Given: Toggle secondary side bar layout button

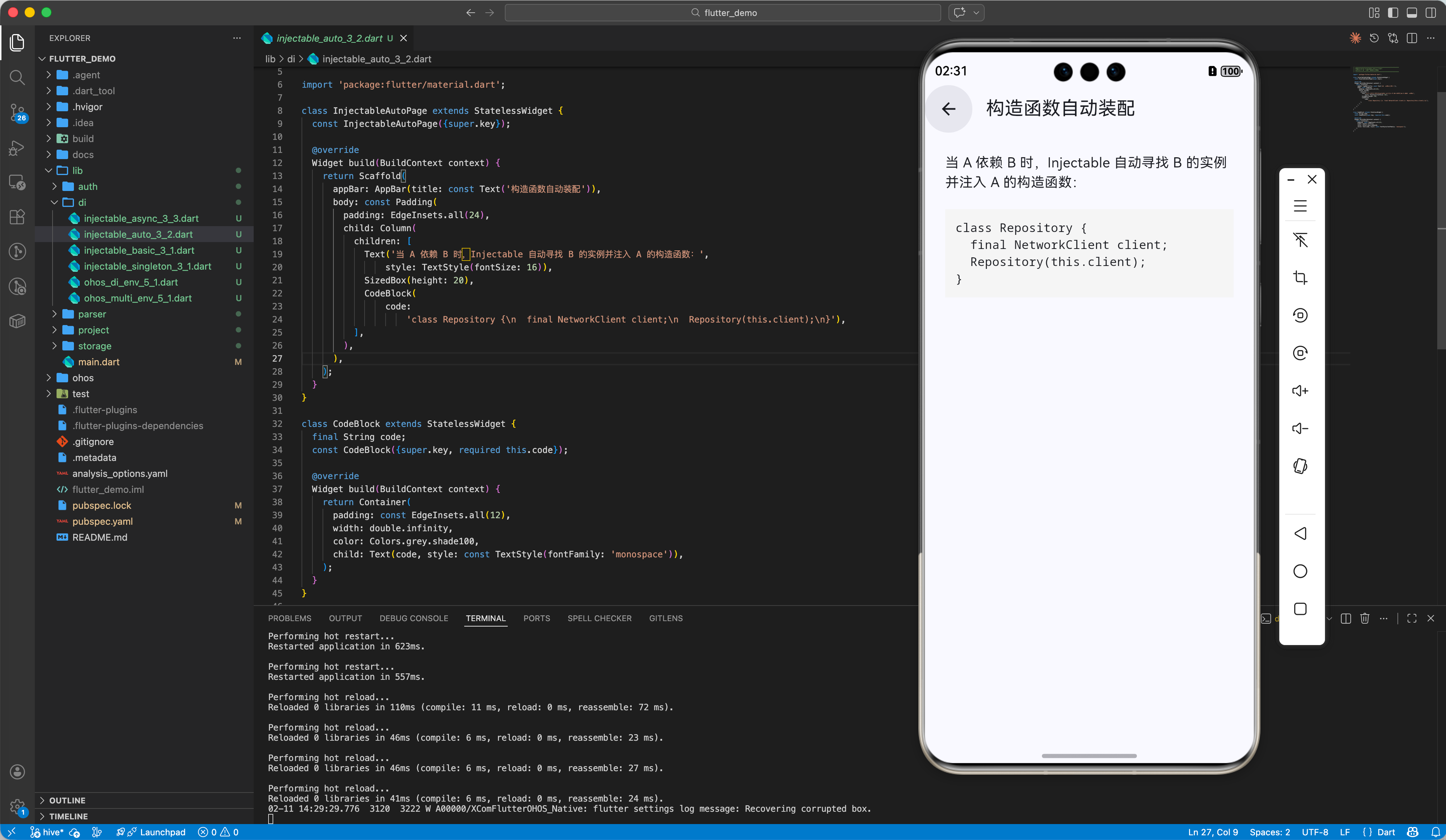Looking at the screenshot, I should 1430,12.
